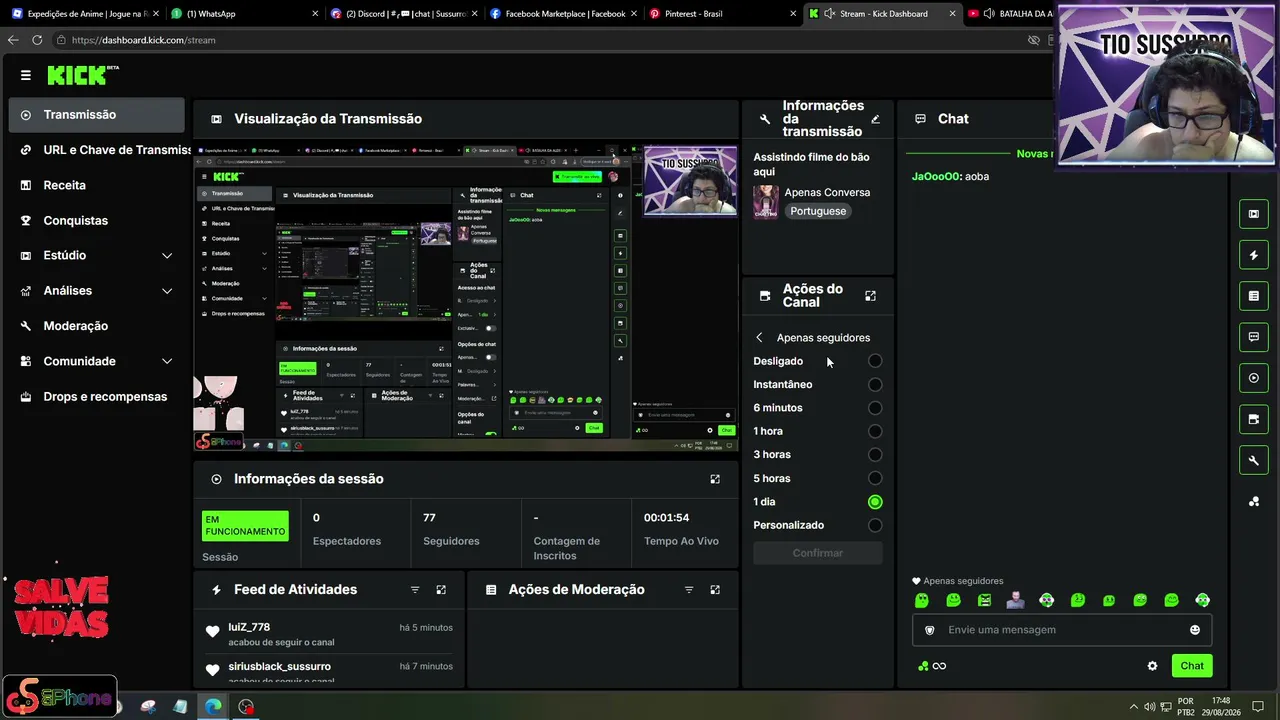The height and width of the screenshot is (720, 1280).
Task: Reload the browser page
Action: [x=37, y=40]
